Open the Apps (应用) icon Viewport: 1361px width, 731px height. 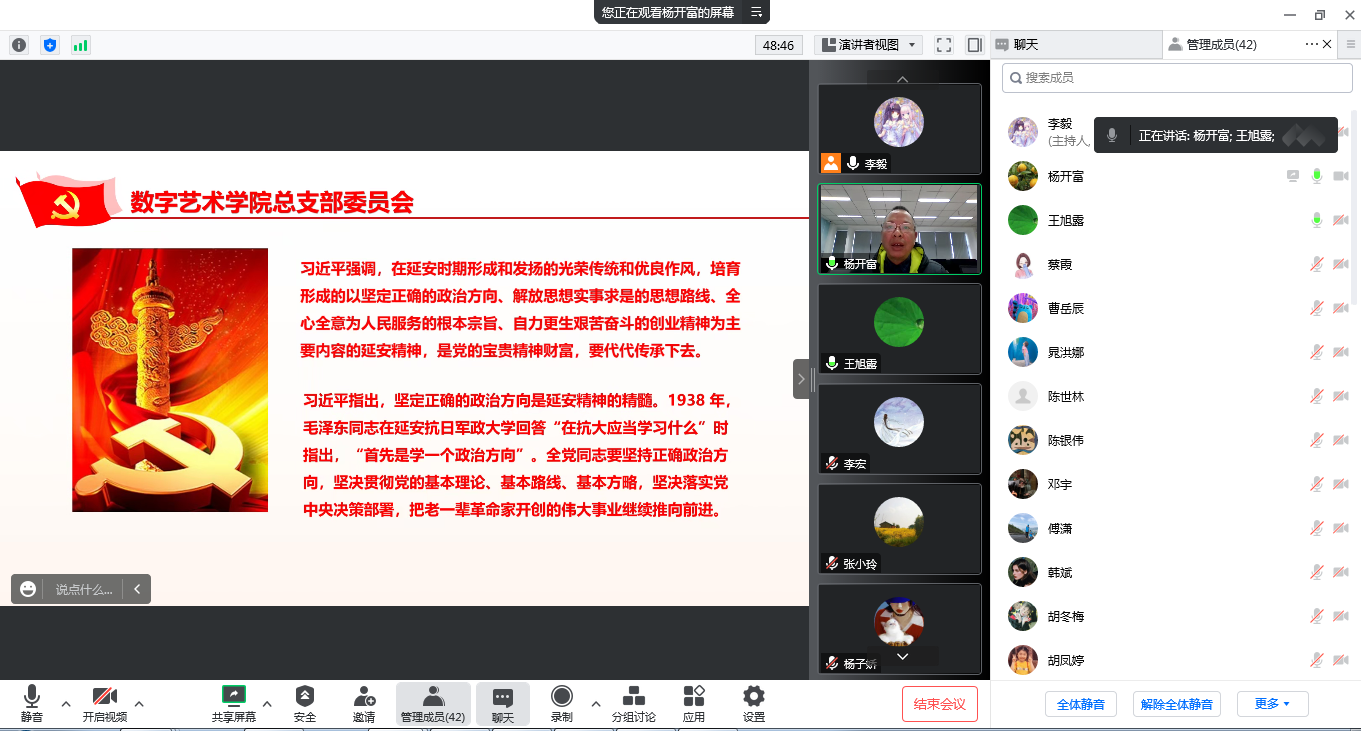pos(694,703)
